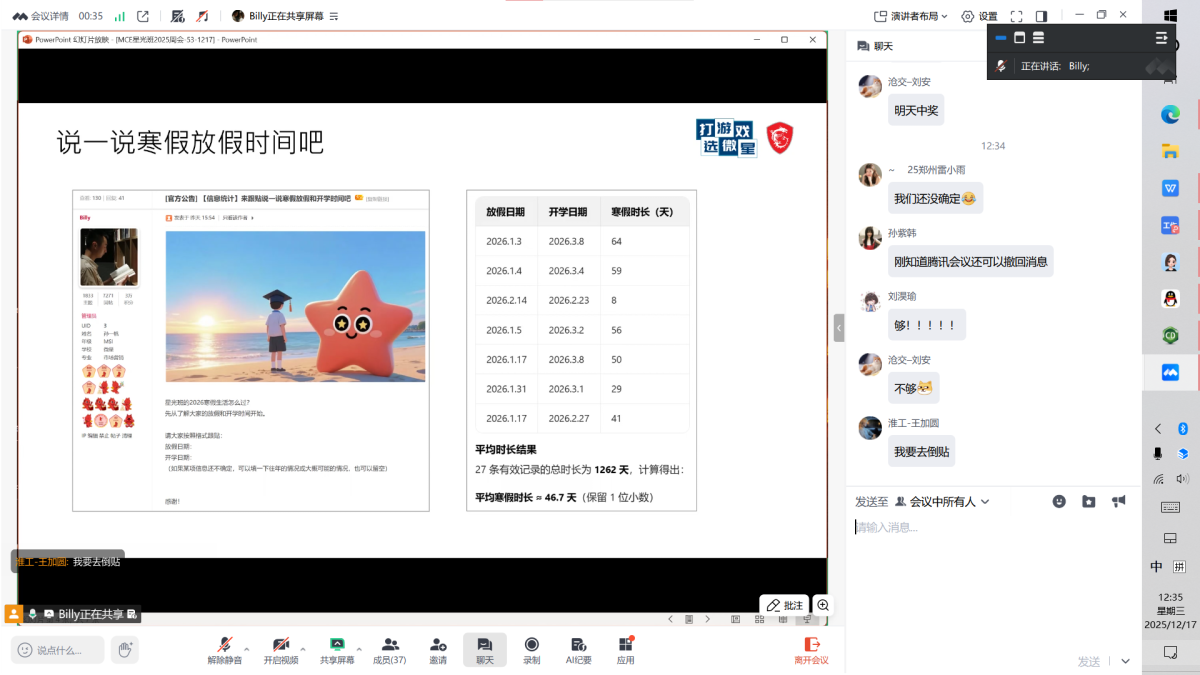Open 设置 settings in top bar
This screenshot has width=1200, height=675.
979,16
